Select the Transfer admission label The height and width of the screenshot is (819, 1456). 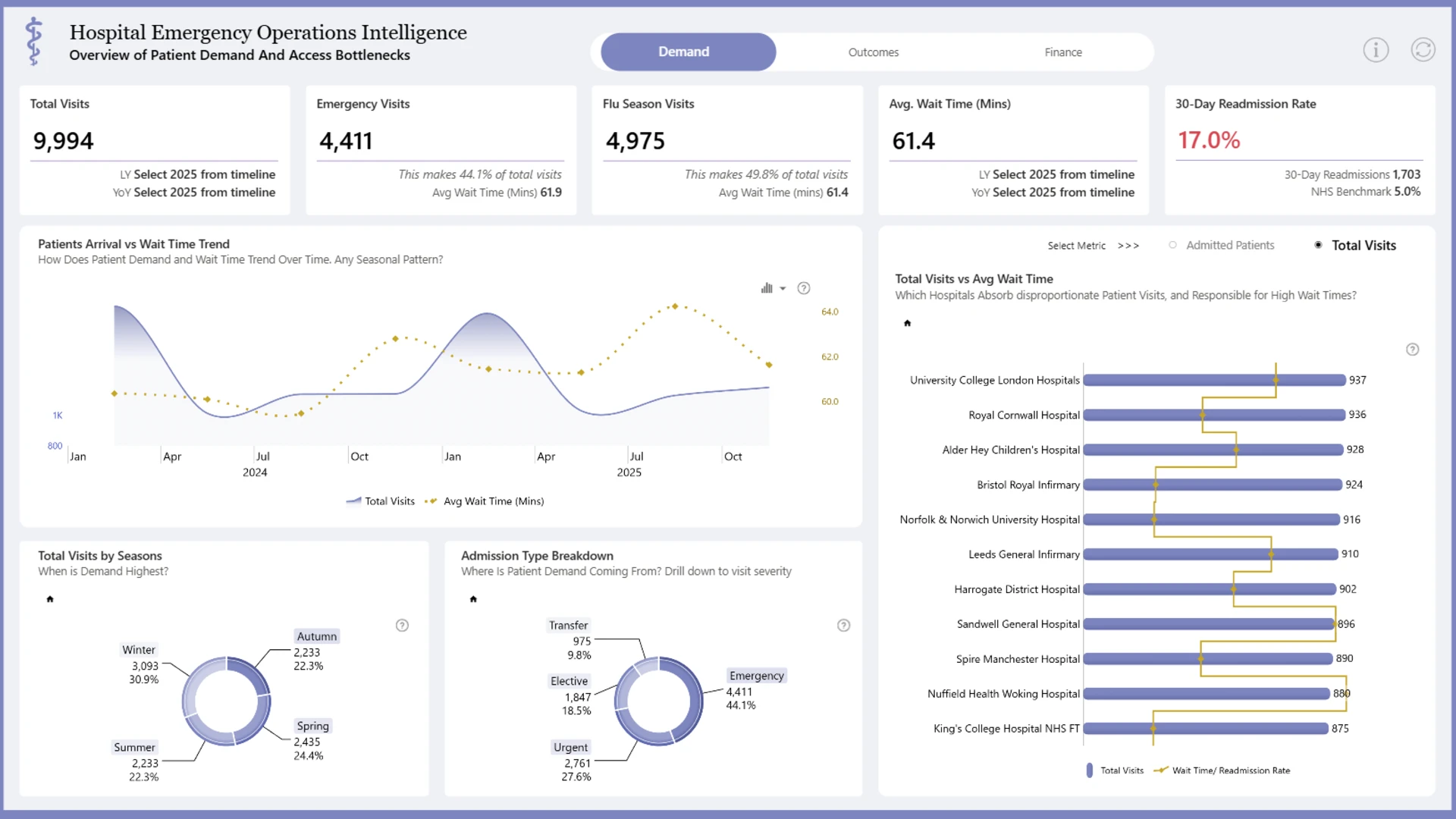coord(568,626)
